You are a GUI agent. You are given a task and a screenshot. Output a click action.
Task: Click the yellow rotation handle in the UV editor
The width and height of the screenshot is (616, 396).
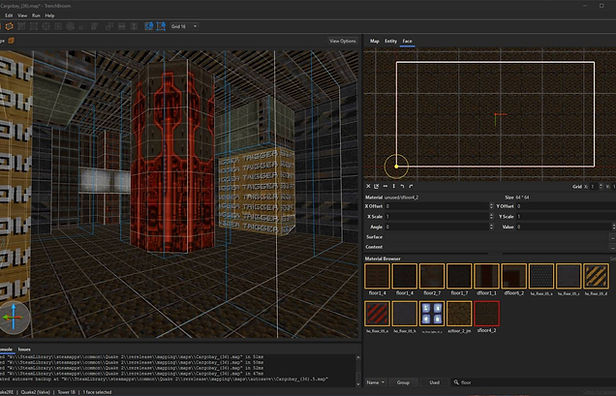click(x=396, y=167)
